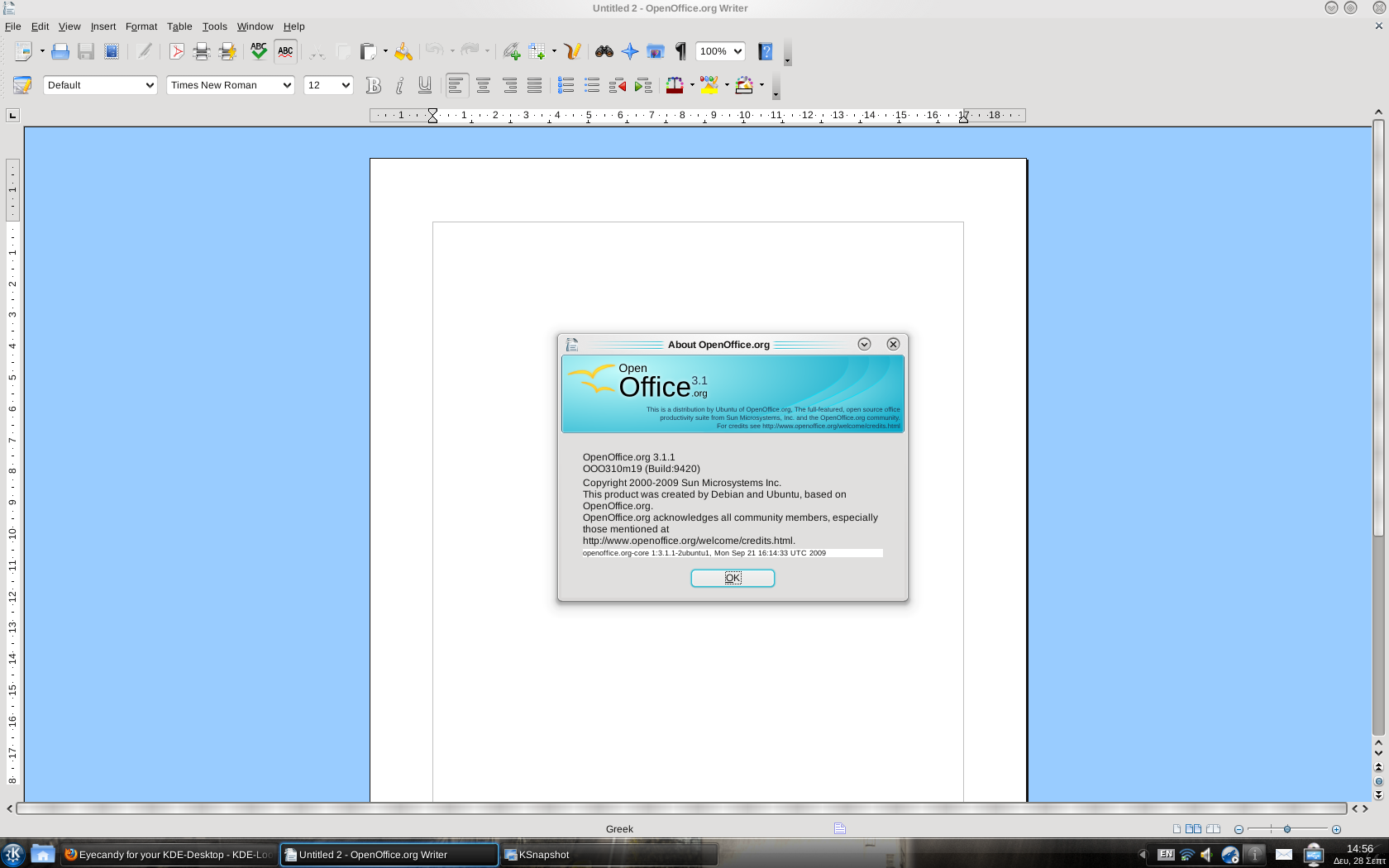
Task: Toggle Numbering list icon
Action: tap(566, 85)
